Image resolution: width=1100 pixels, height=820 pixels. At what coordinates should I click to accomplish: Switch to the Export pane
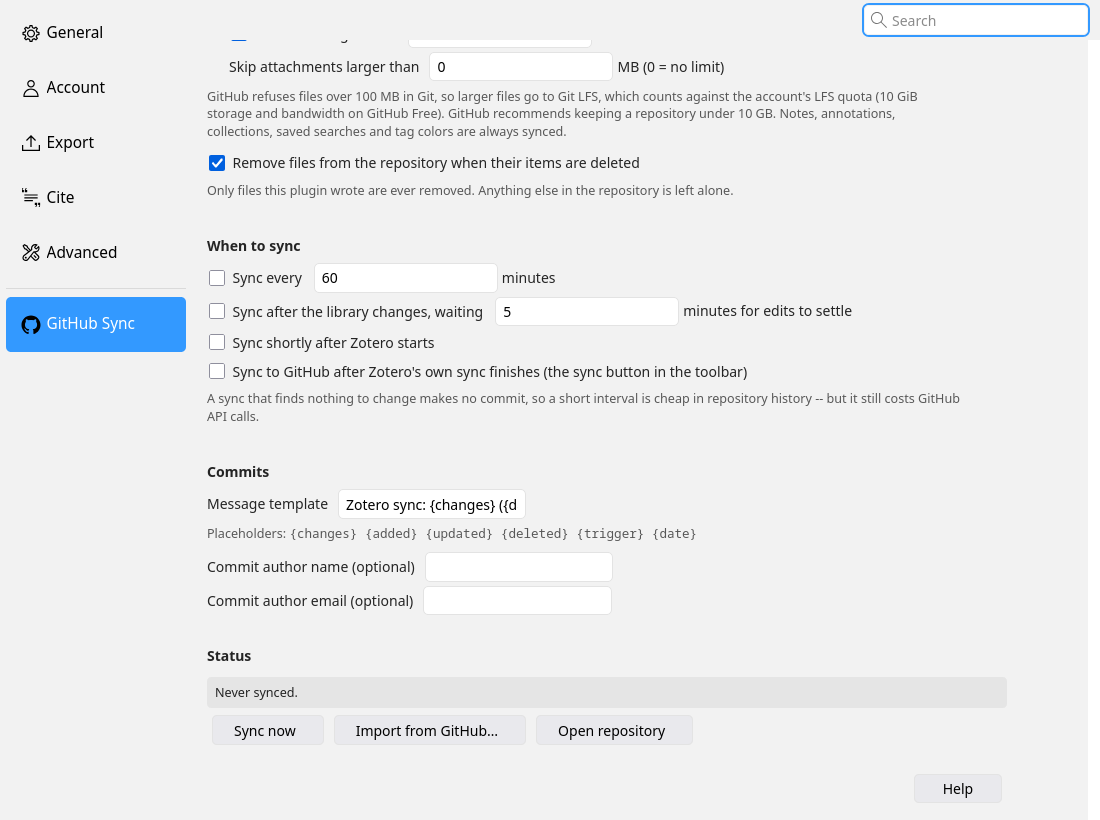96,142
